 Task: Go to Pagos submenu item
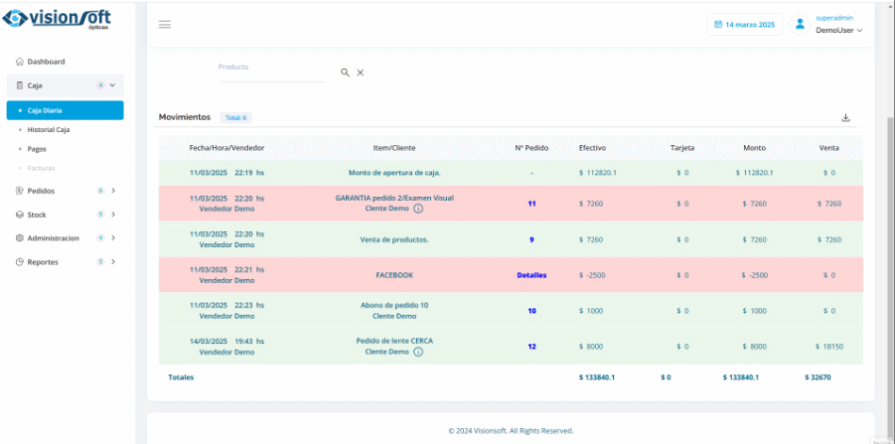tap(37, 149)
